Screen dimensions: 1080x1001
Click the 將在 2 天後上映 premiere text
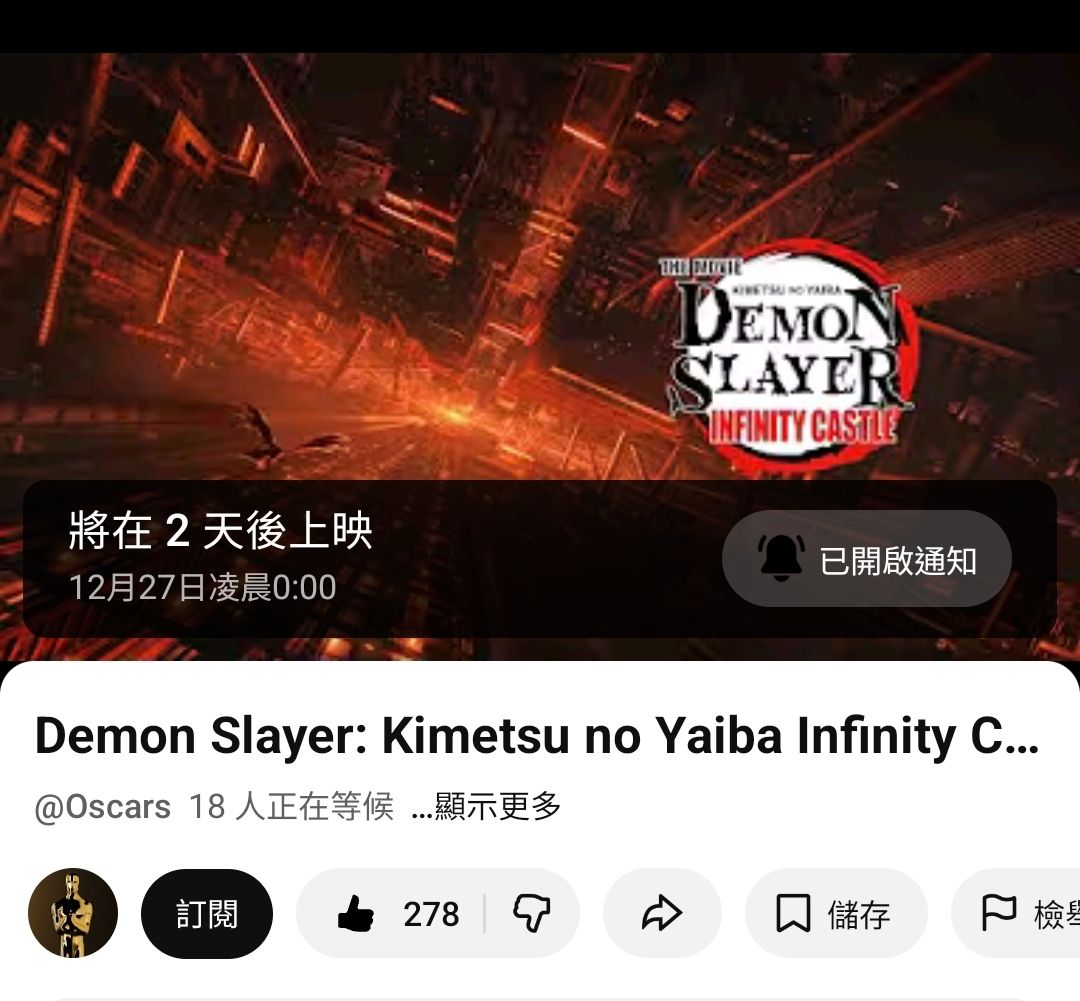click(220, 530)
